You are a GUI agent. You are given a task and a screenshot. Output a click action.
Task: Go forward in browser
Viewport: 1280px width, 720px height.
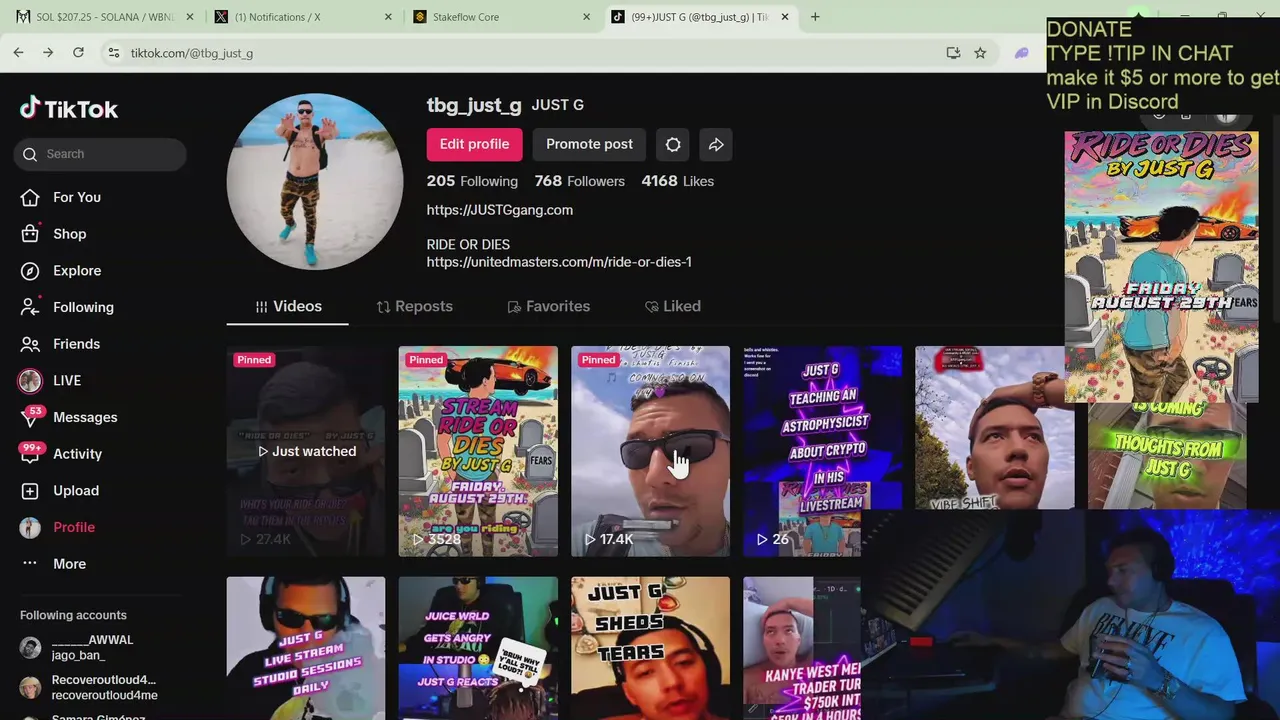[x=48, y=53]
